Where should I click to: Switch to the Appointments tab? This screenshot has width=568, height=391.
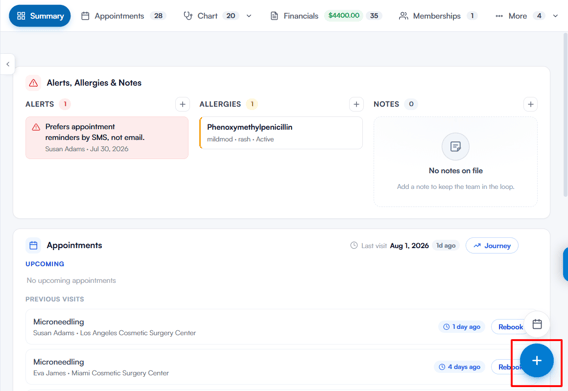point(123,16)
